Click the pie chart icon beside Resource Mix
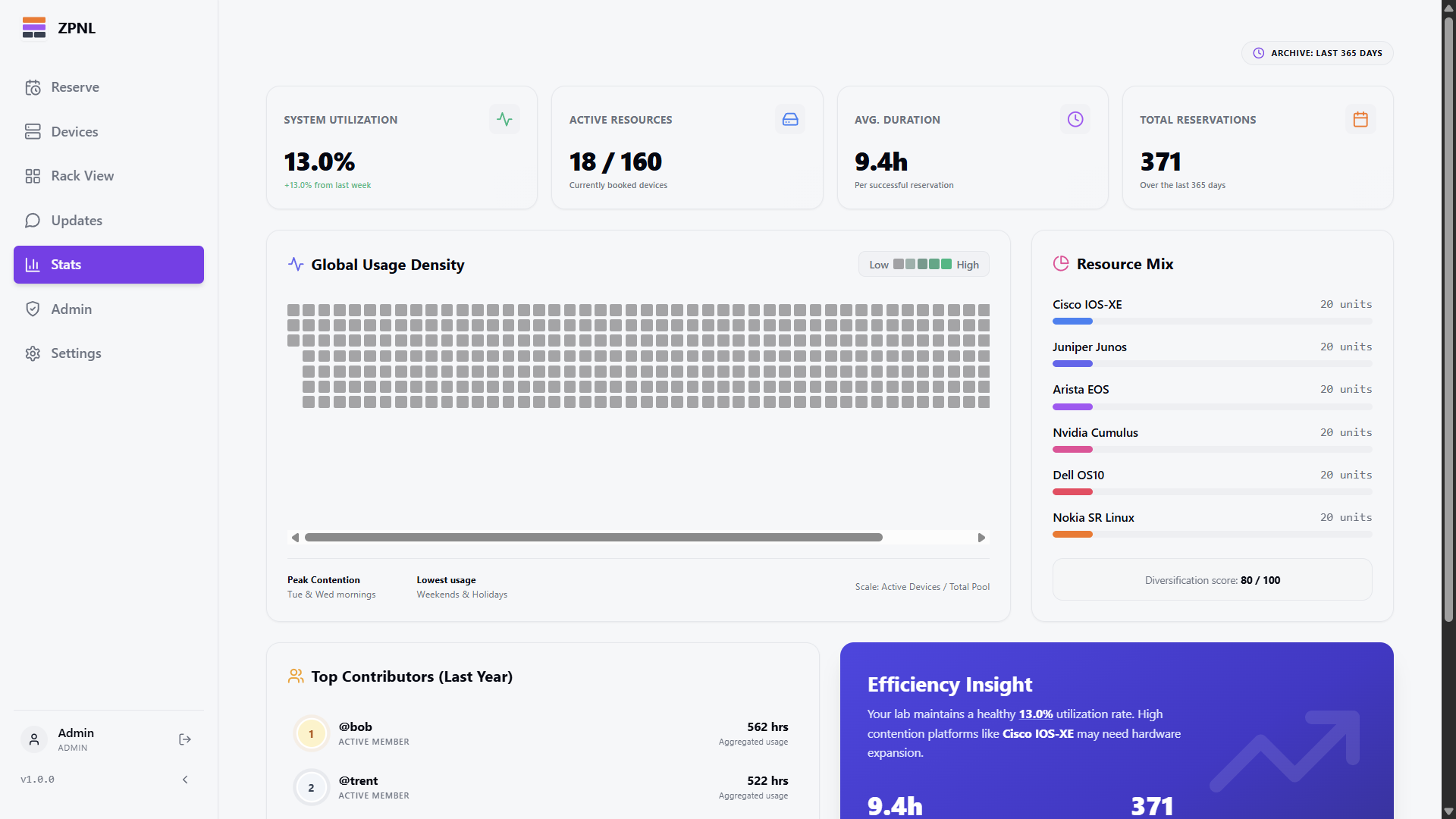1456x819 pixels. [x=1061, y=263]
